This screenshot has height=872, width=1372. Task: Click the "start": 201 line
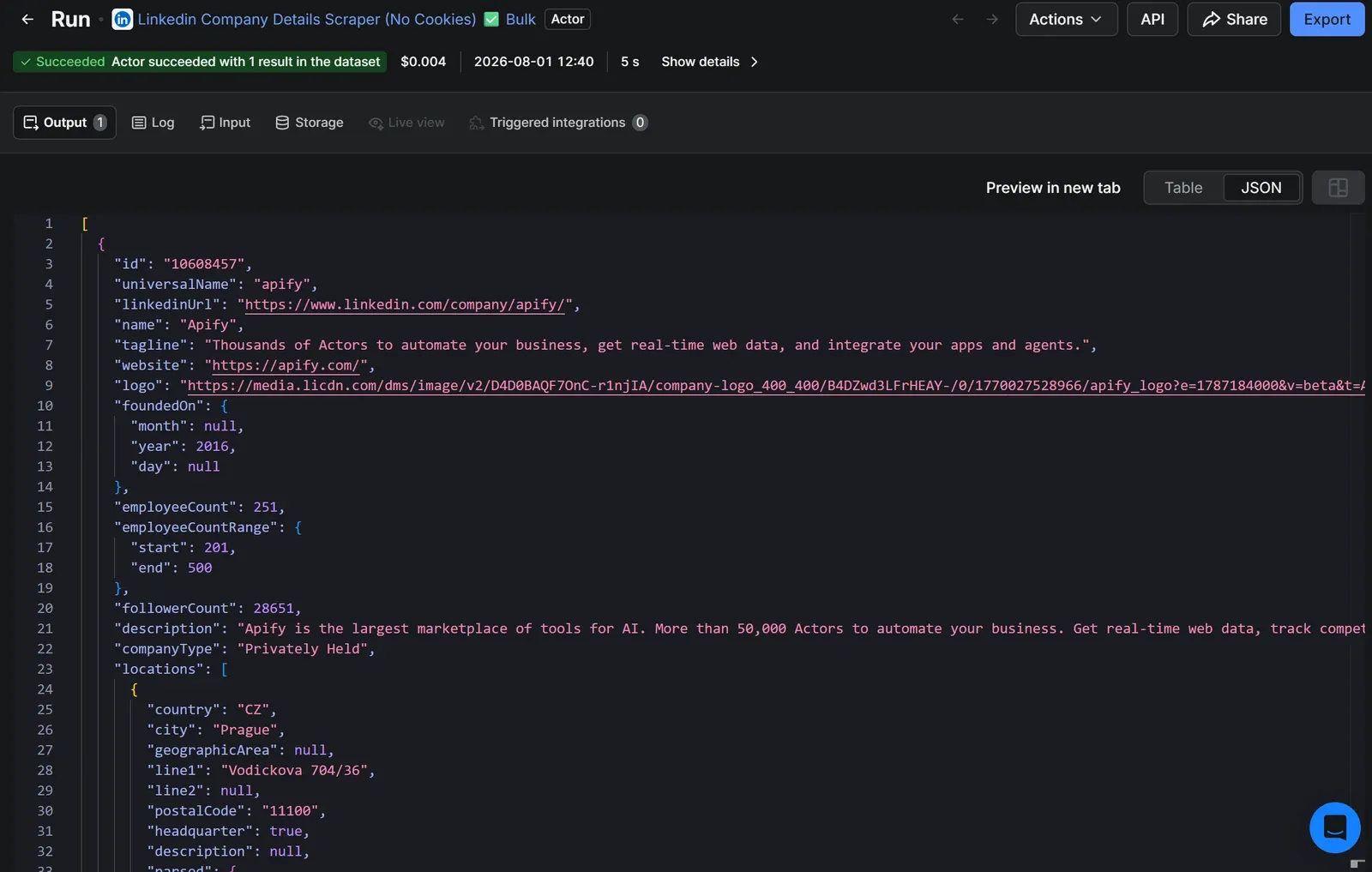click(183, 548)
